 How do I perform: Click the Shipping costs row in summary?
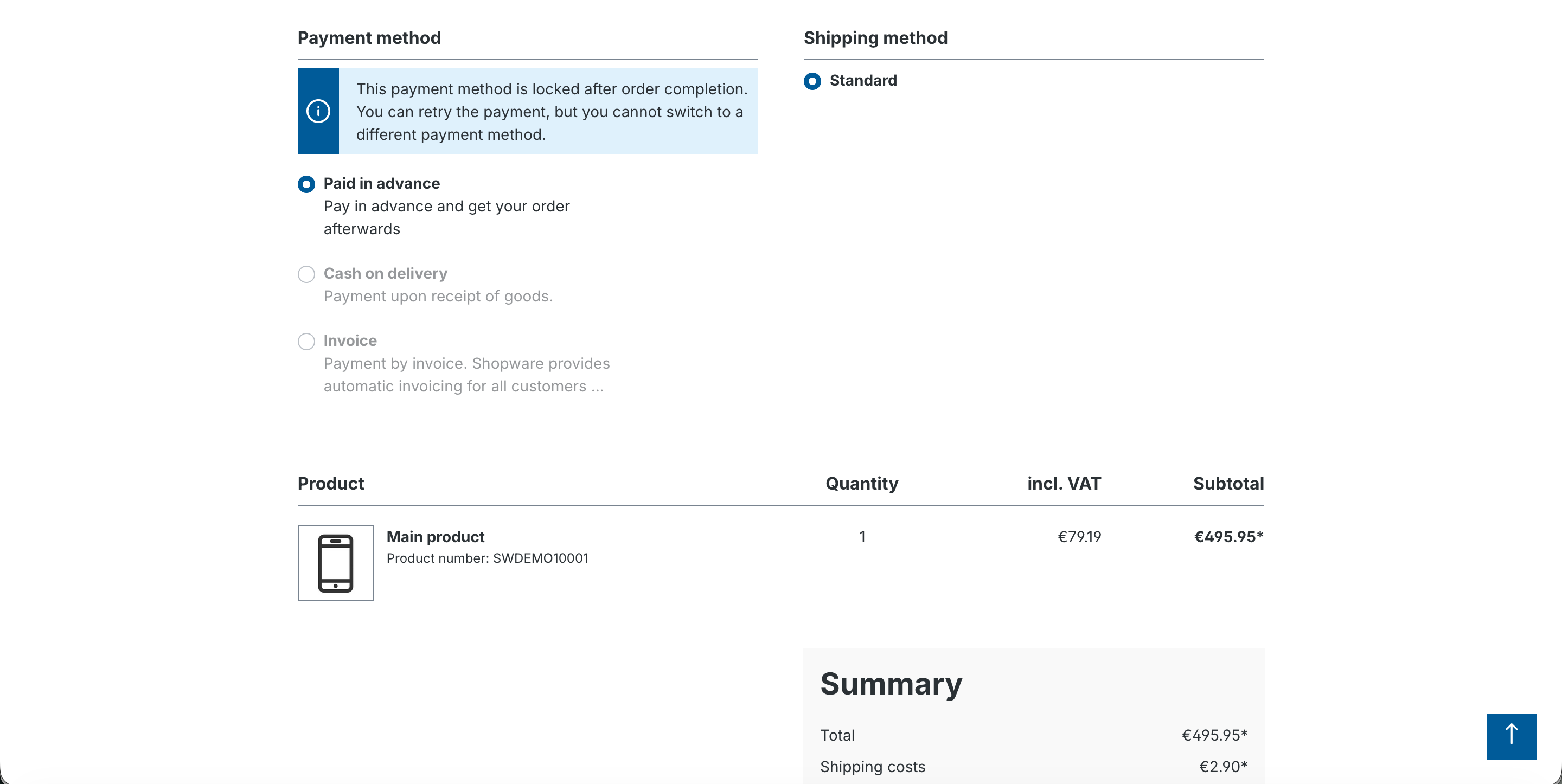tap(1033, 767)
